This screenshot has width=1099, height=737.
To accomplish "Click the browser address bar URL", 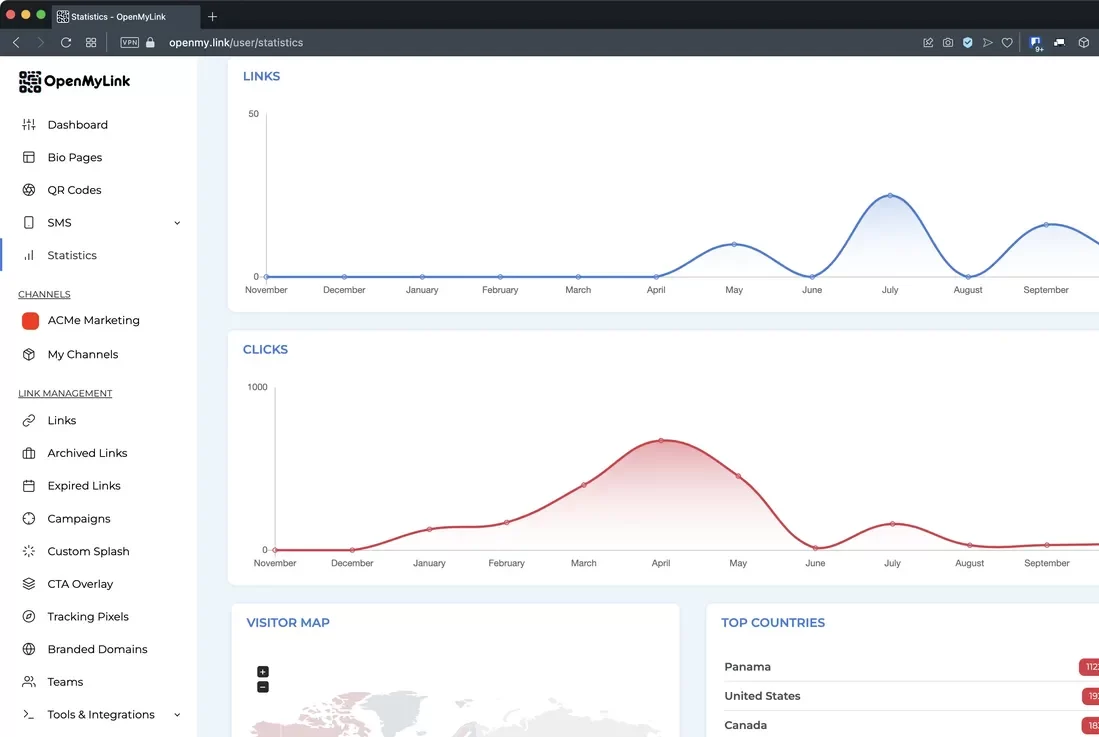I will (x=236, y=43).
